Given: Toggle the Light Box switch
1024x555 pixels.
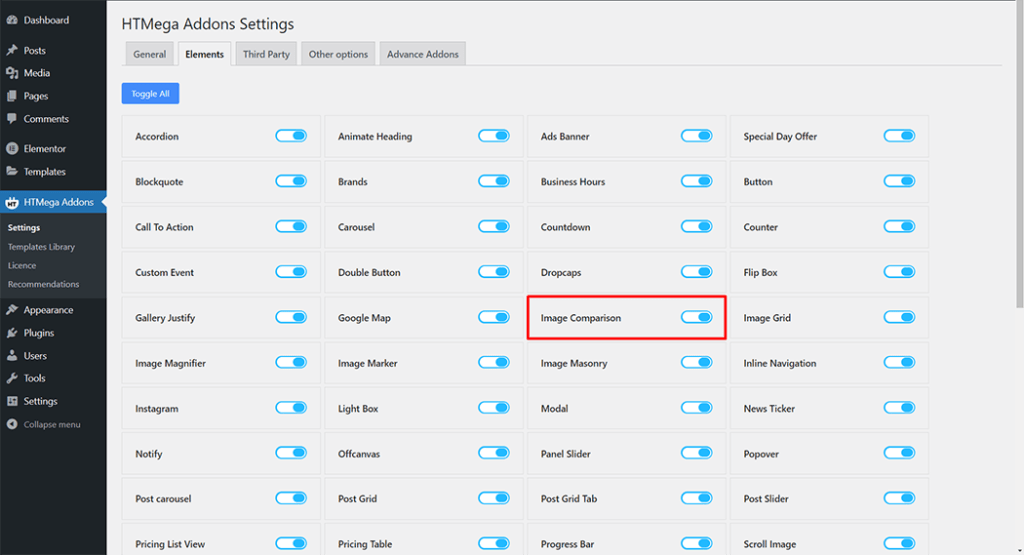Looking at the screenshot, I should tap(494, 408).
